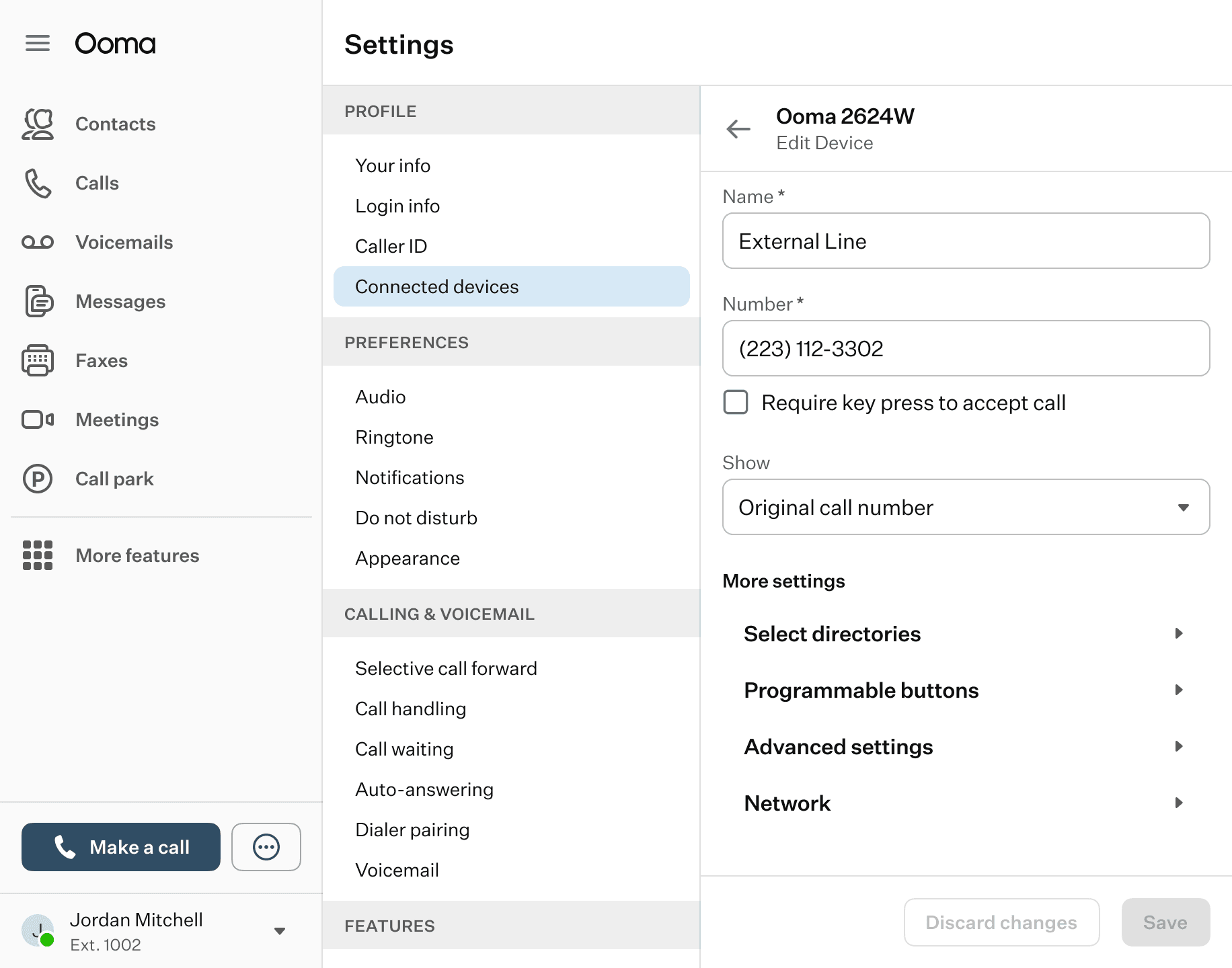Open Meetings via the camera icon
The height and width of the screenshot is (968, 1232).
tap(38, 419)
